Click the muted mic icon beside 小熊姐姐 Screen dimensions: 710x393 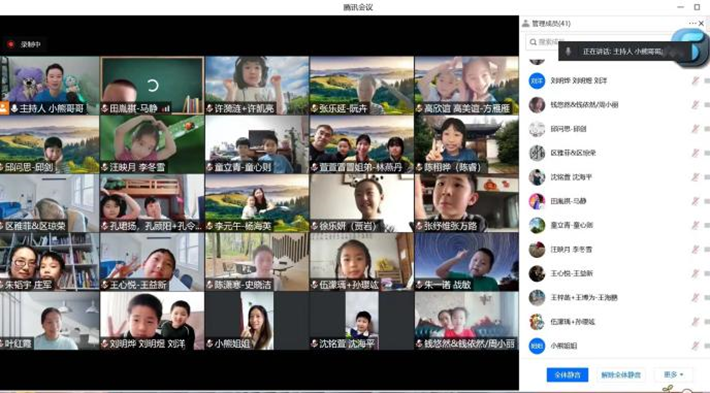[210, 344]
